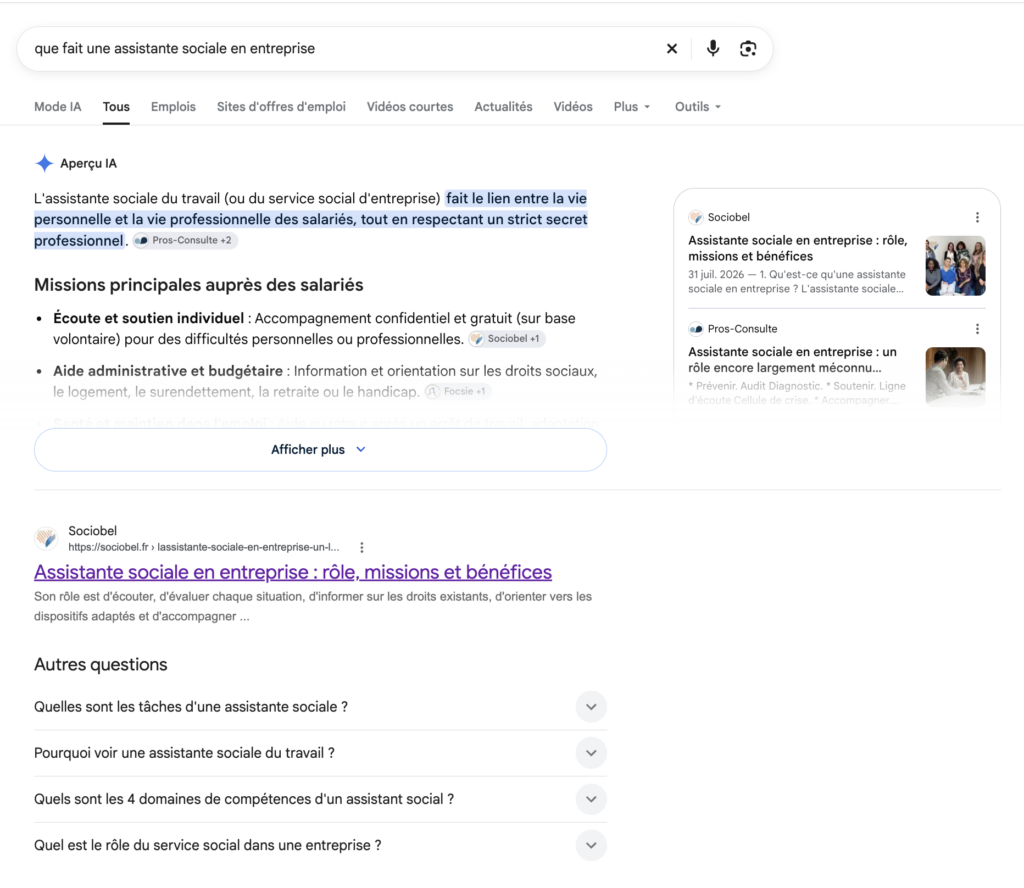
Task: Open image search with the camera lens icon
Action: tap(748, 48)
